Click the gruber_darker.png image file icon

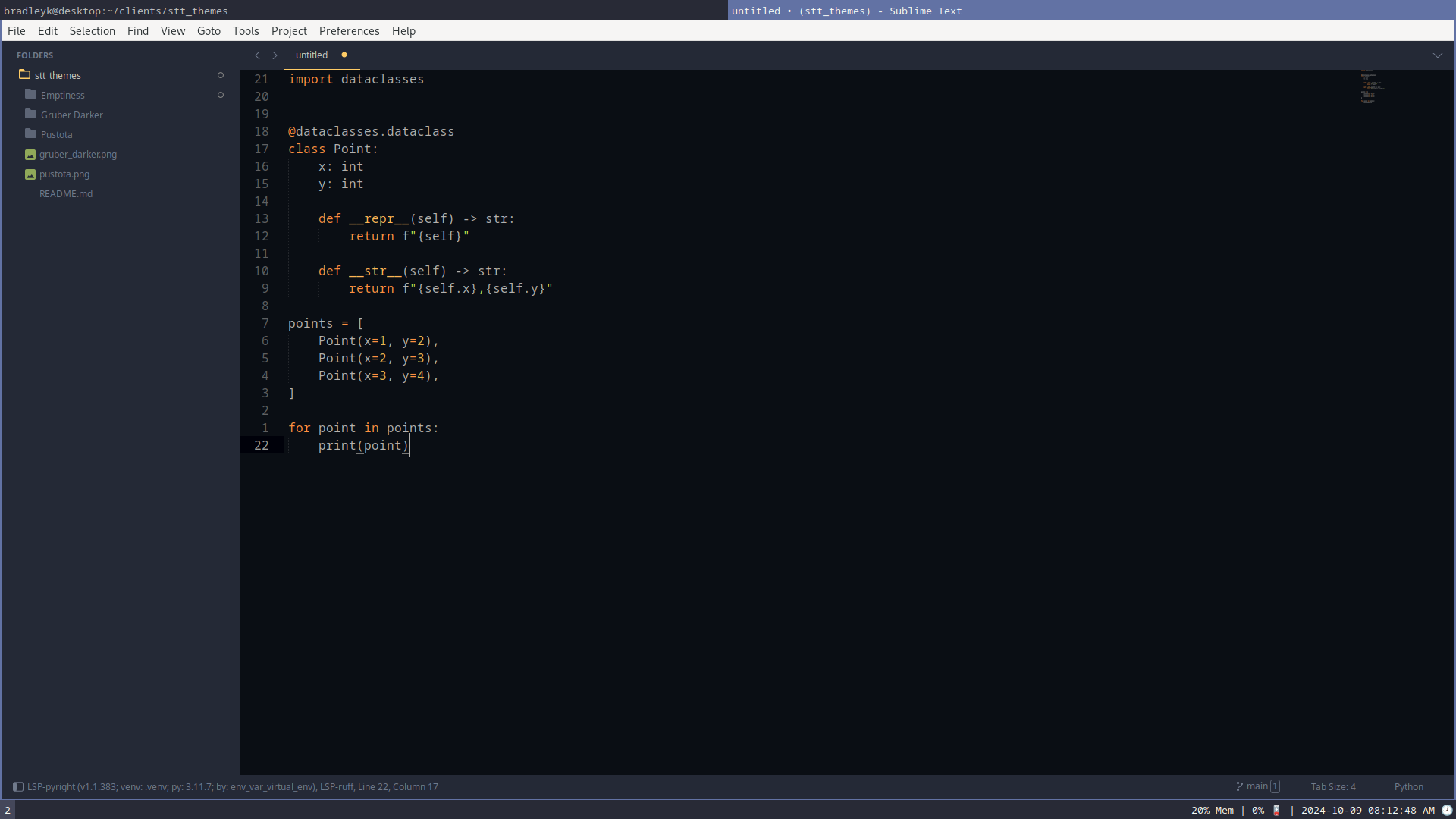[30, 155]
